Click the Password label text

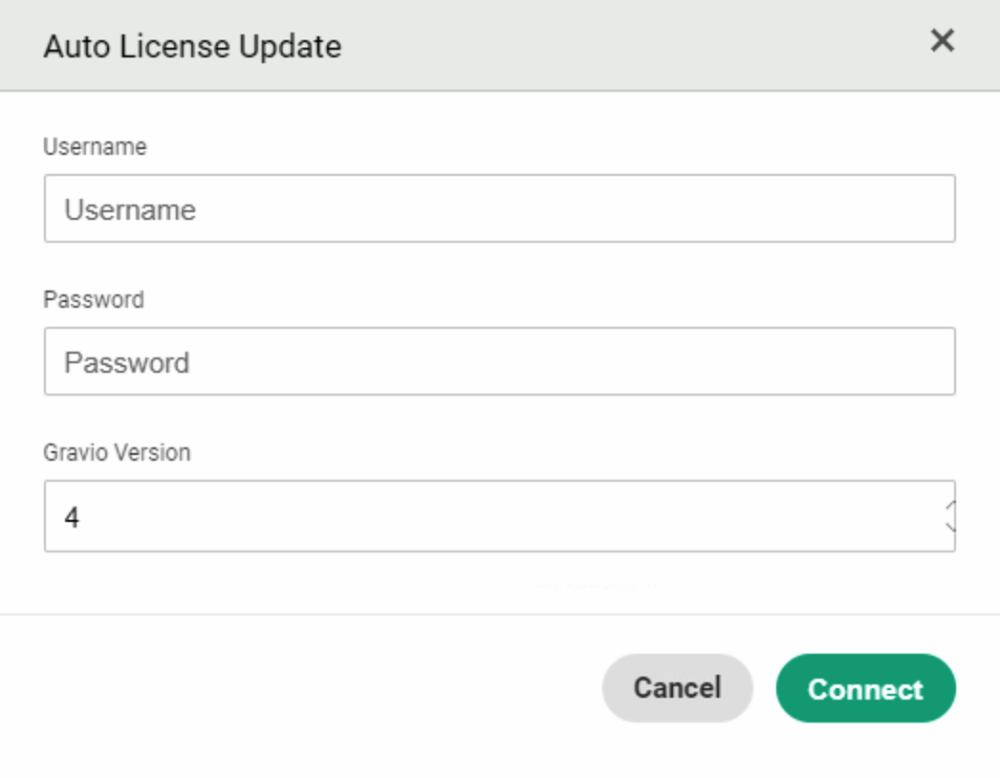94,300
